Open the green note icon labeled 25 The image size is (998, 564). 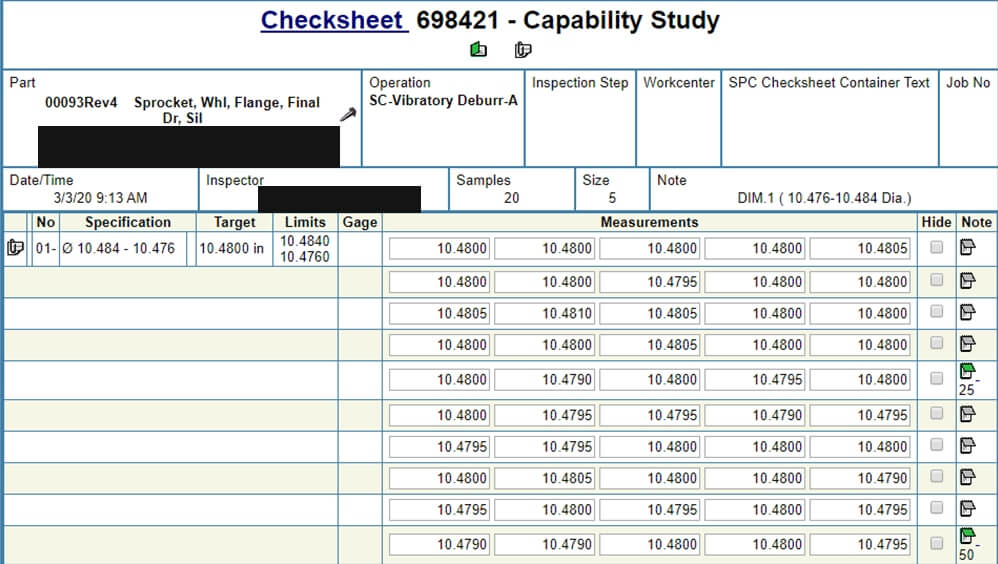[967, 373]
